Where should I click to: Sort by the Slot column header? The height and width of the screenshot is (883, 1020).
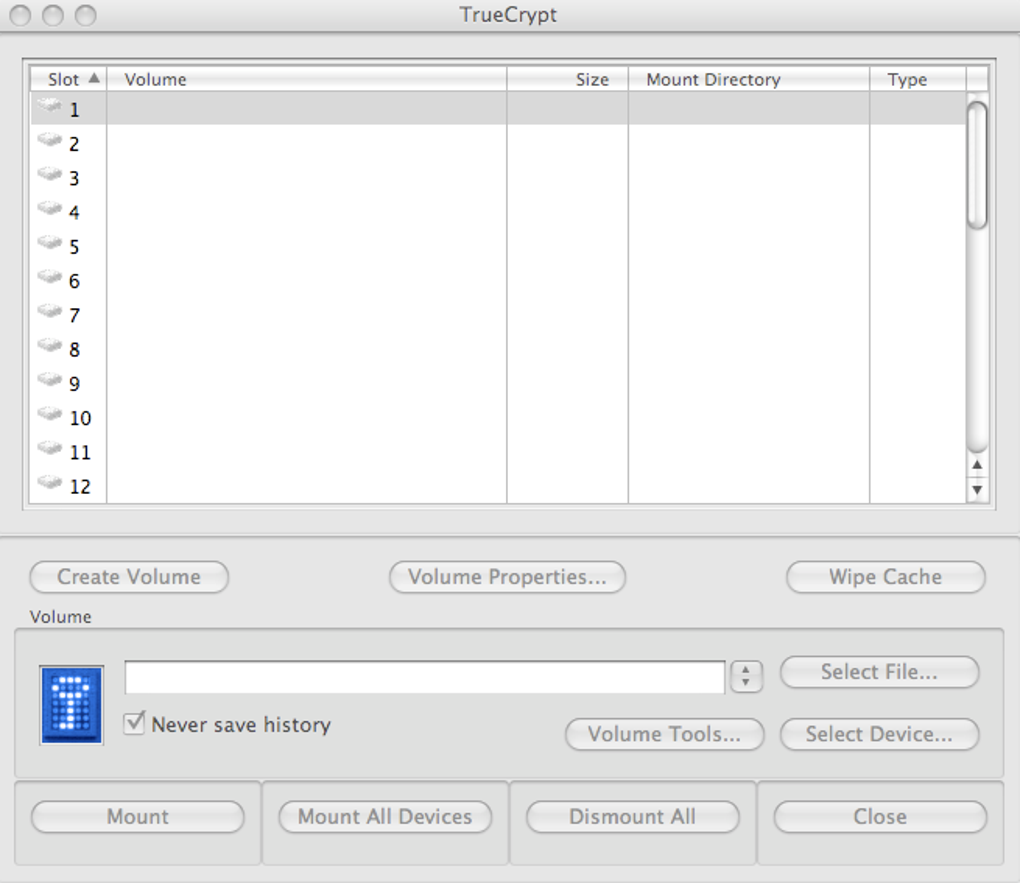click(x=68, y=79)
